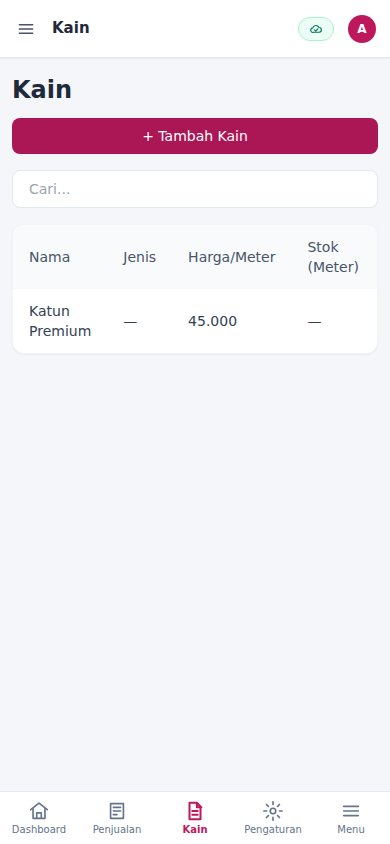
Task: Tap the Dashboard home icon
Action: [x=39, y=811]
